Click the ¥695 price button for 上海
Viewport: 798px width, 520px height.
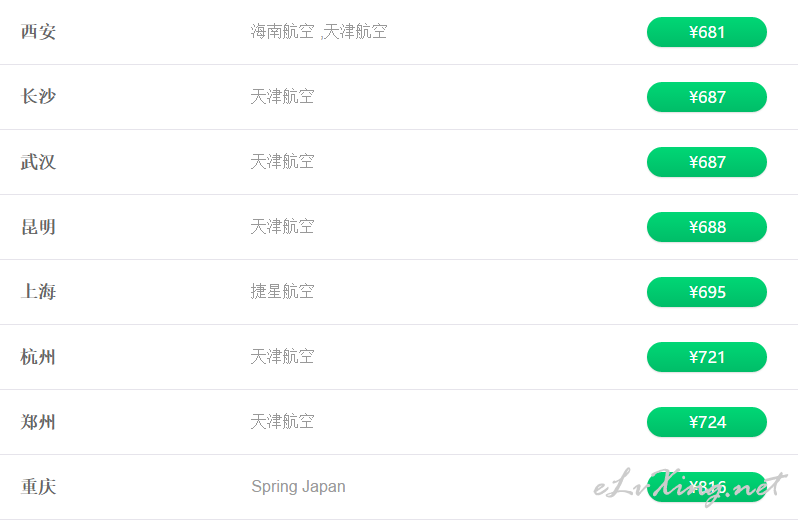pos(706,292)
